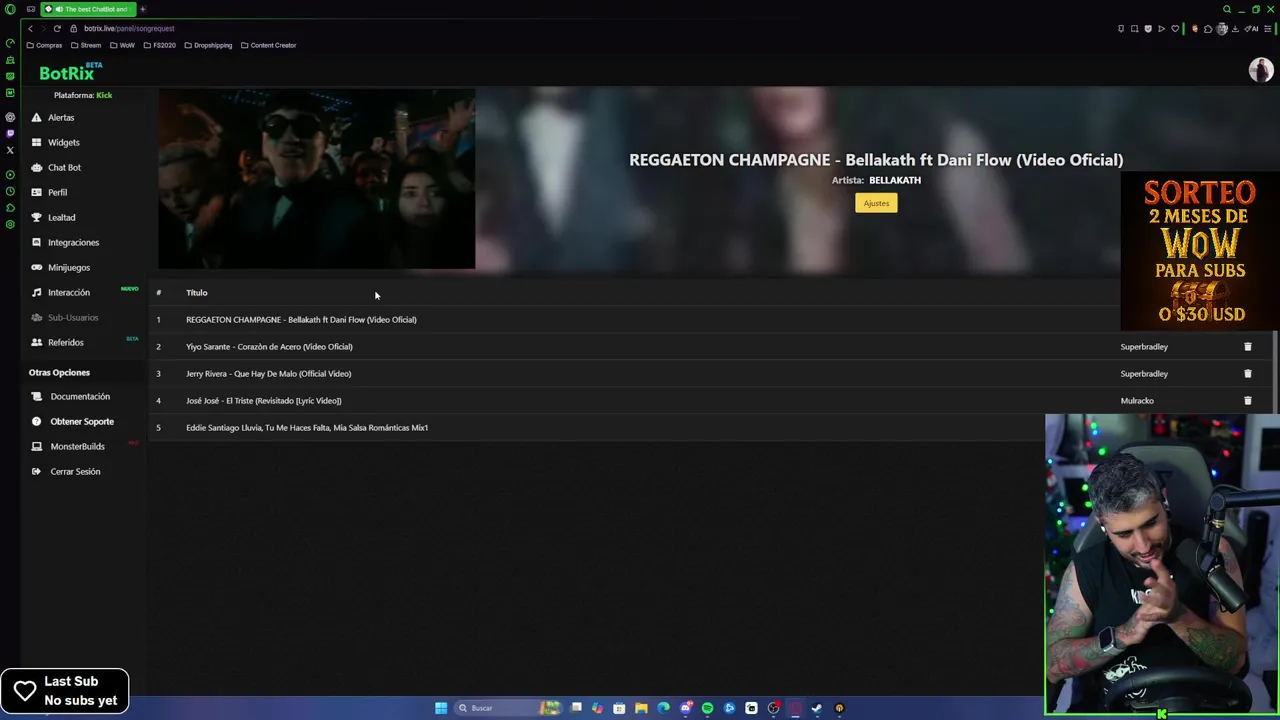Click the snapshot capture icon
The width and height of the screenshot is (1280, 720).
pyautogui.click(x=1135, y=29)
